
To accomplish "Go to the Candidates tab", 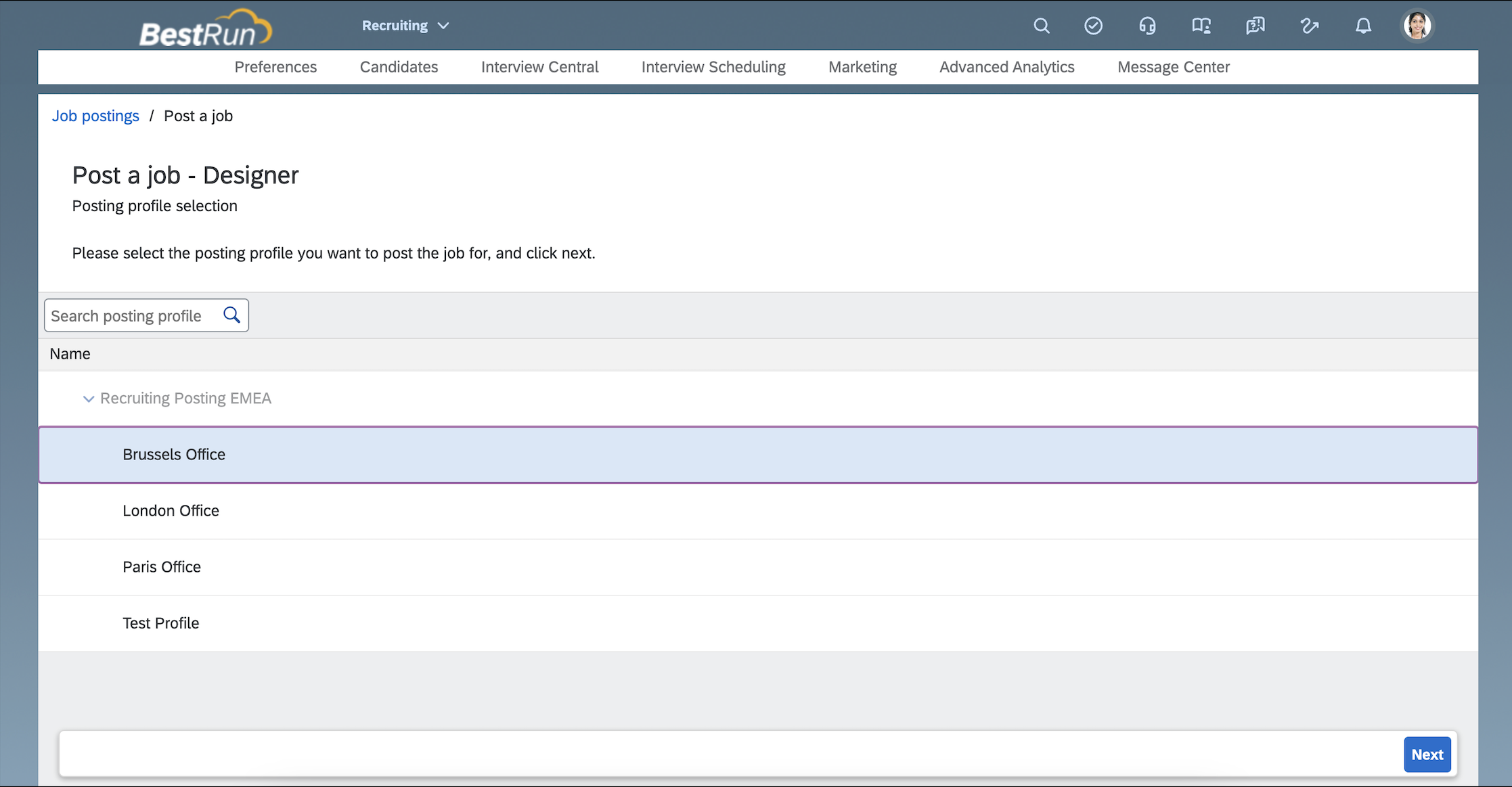I will tap(399, 67).
